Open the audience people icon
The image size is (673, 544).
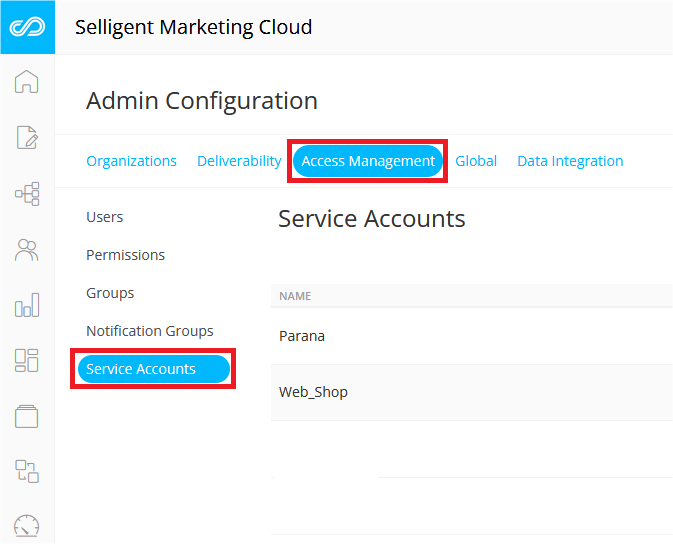27,249
